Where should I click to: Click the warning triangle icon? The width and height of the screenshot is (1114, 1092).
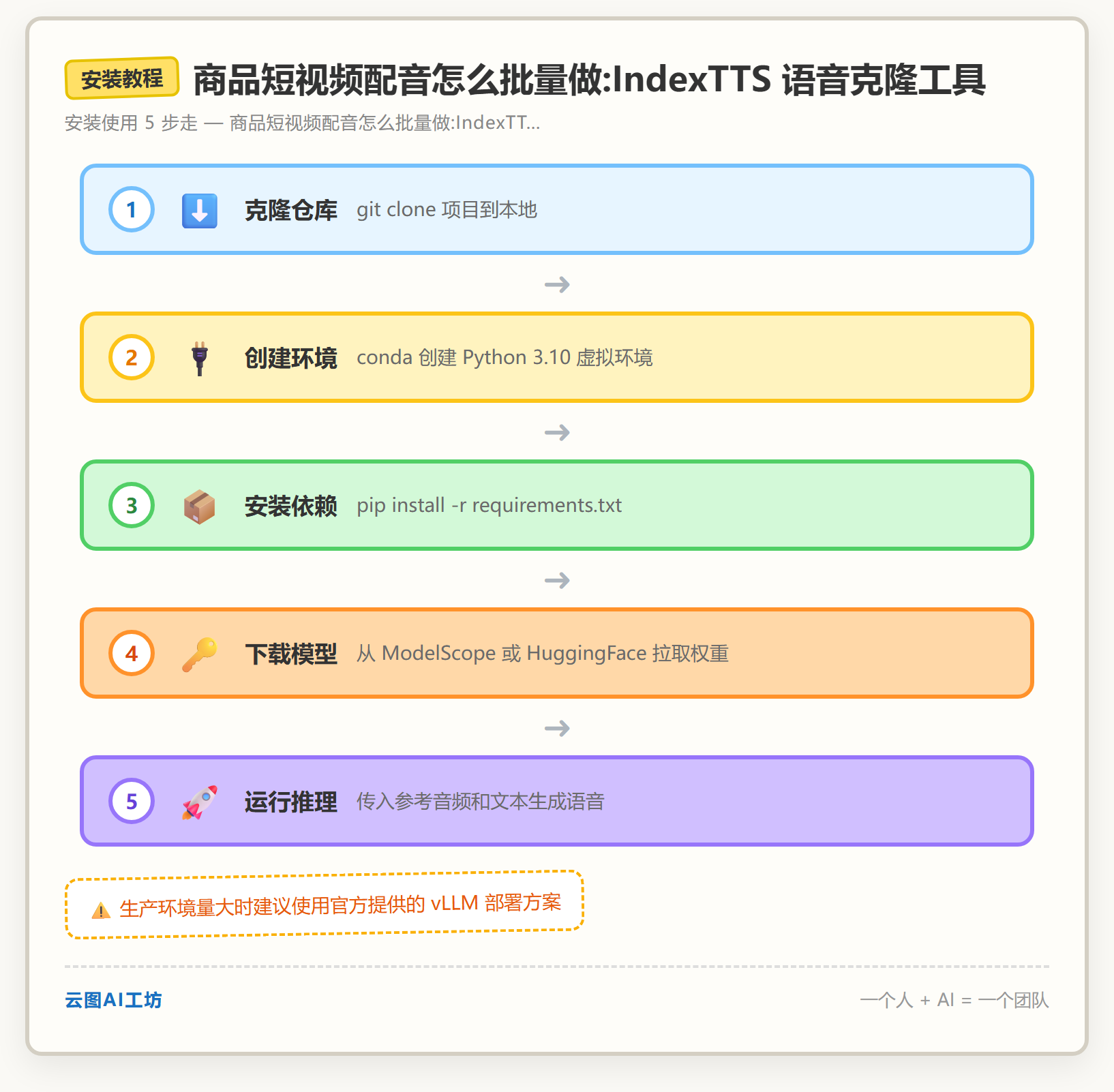101,910
